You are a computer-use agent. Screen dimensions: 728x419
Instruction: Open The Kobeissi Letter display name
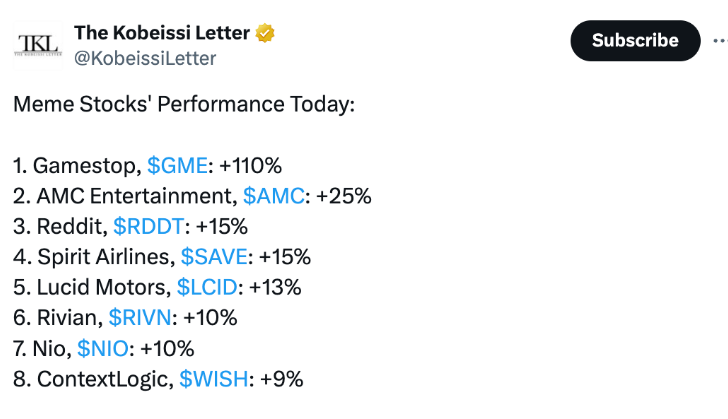tap(162, 33)
